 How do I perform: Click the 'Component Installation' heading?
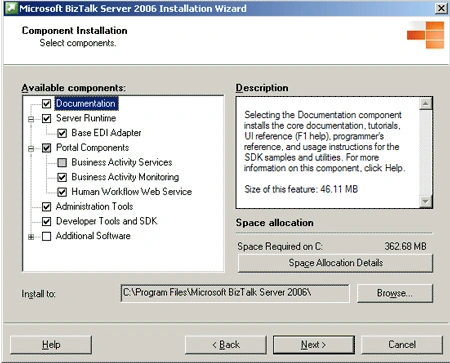(x=75, y=31)
